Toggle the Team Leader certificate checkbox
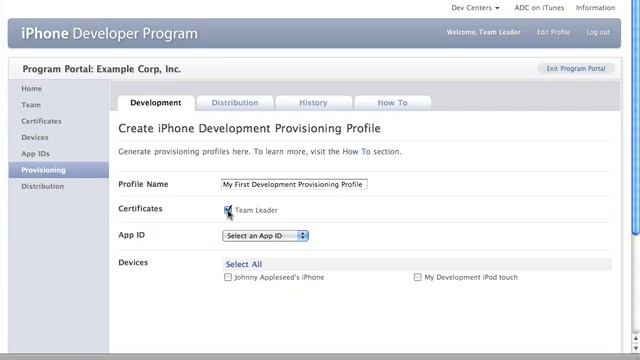The image size is (640, 360). (228, 210)
